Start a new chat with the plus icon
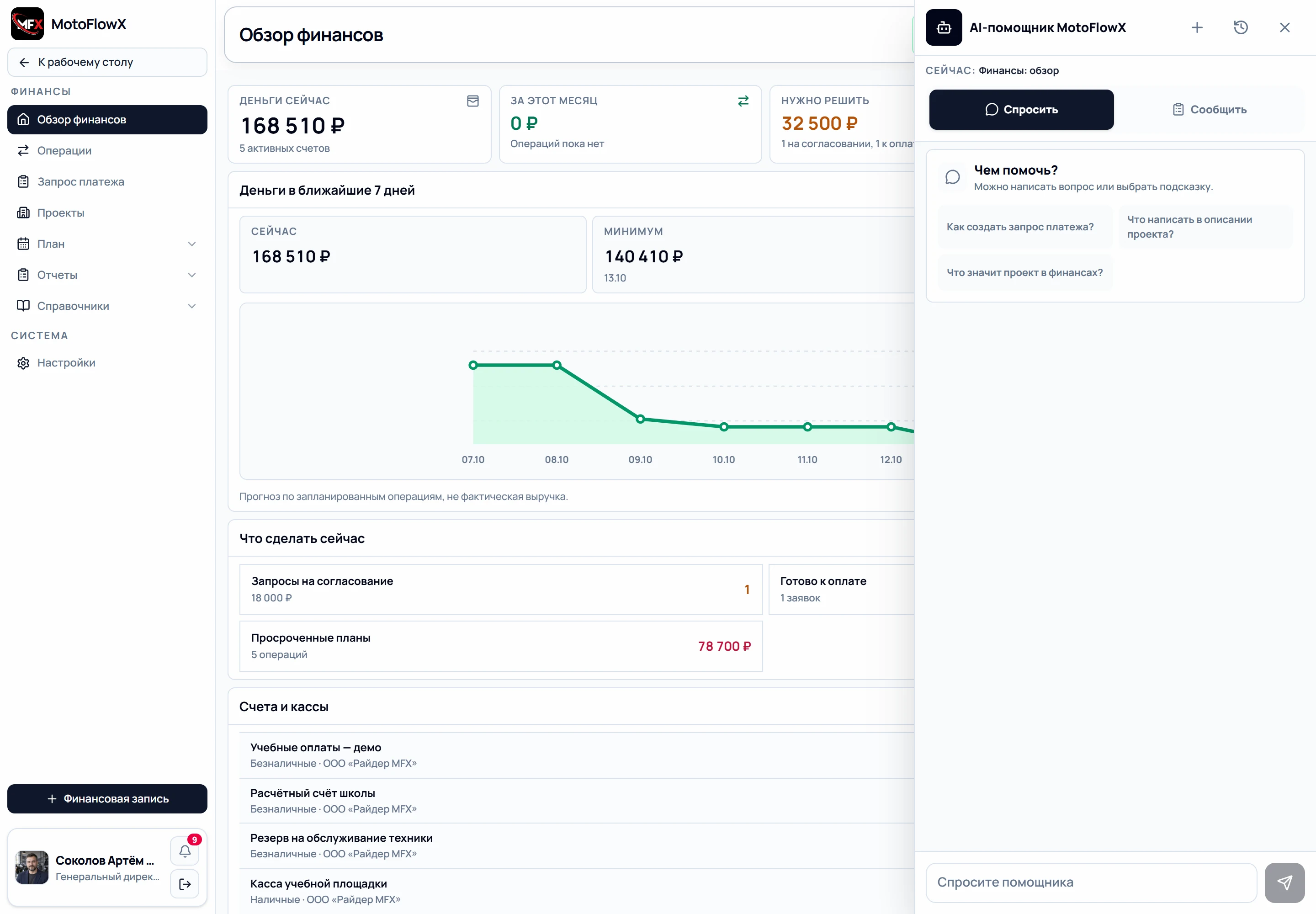This screenshot has width=1316, height=914. pos(1197,27)
